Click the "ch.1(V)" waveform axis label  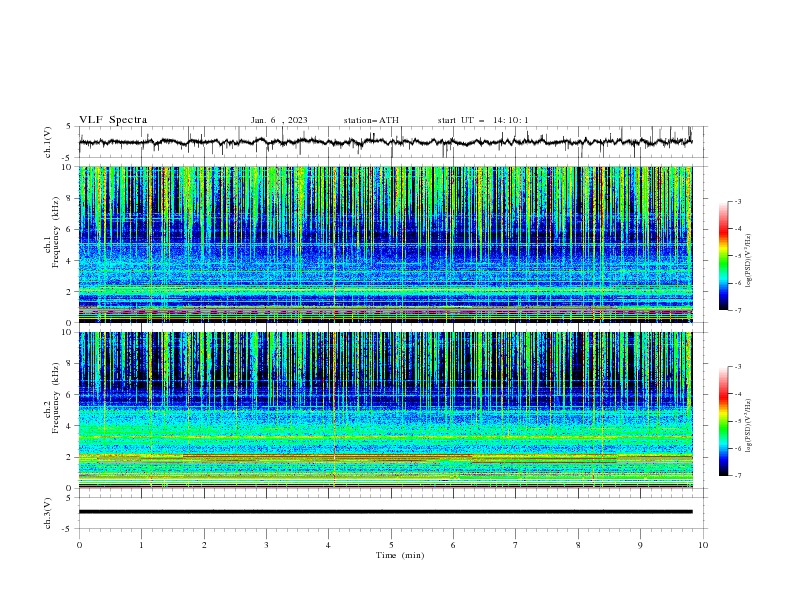[x=48, y=142]
